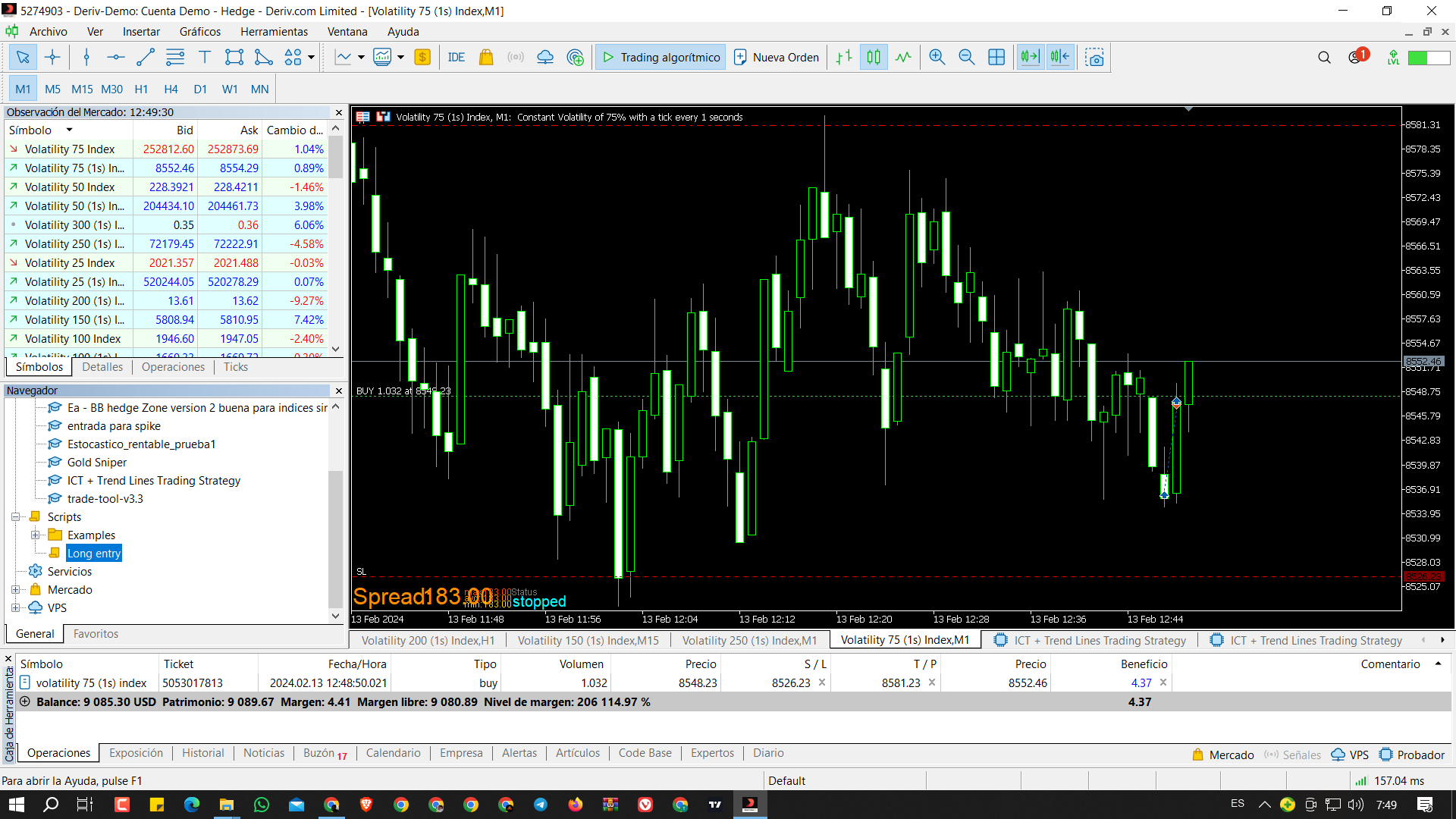Take a chart screenshot with camera icon

pyautogui.click(x=1094, y=58)
